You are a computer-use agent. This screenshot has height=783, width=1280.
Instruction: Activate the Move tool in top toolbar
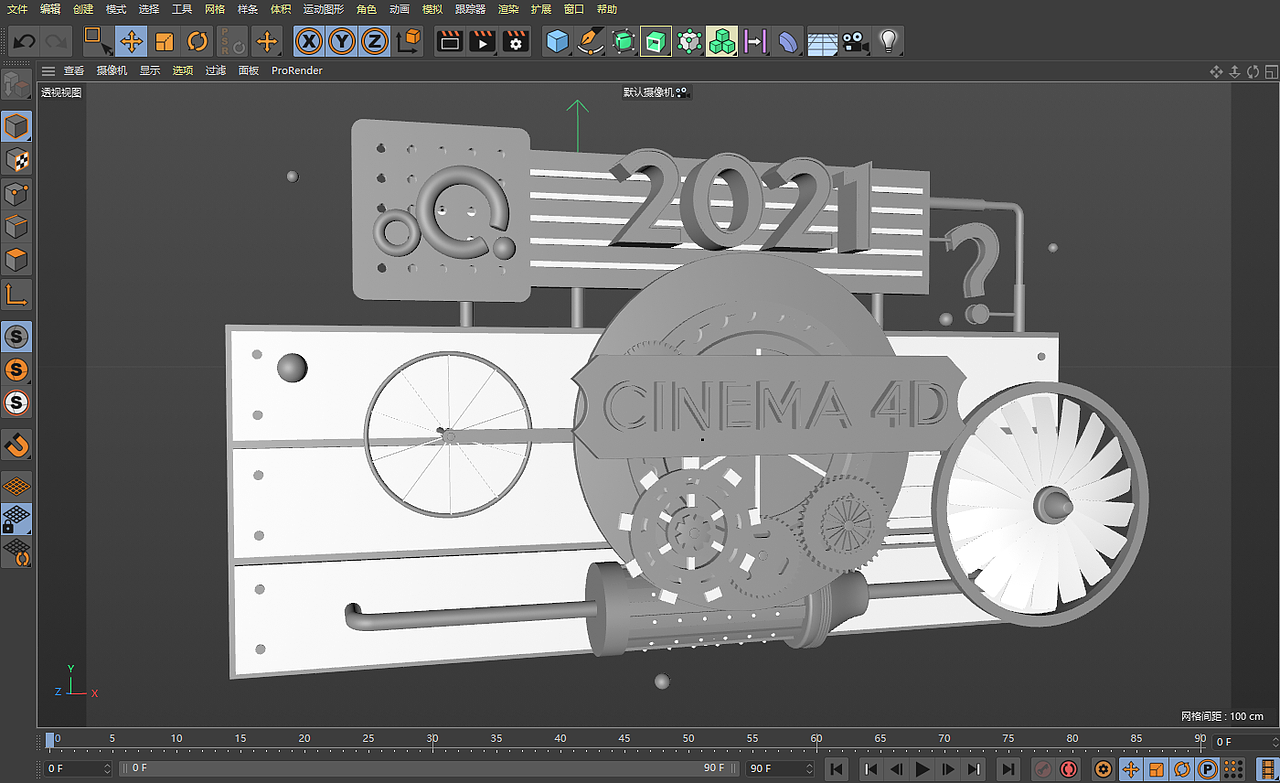132,41
